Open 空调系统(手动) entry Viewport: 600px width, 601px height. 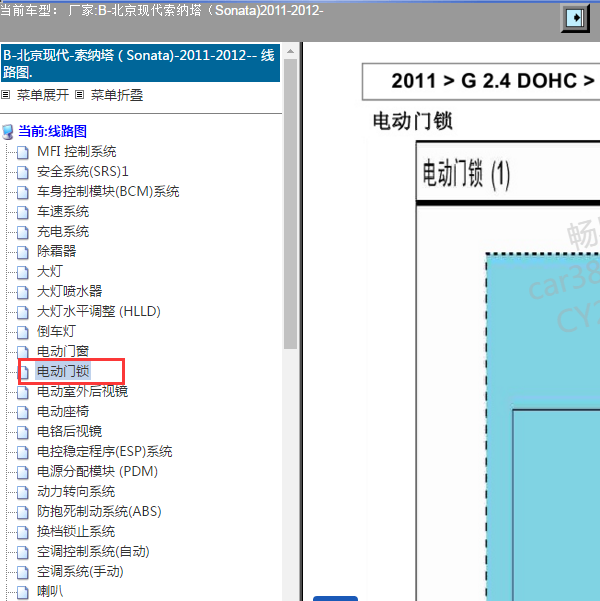(80, 571)
